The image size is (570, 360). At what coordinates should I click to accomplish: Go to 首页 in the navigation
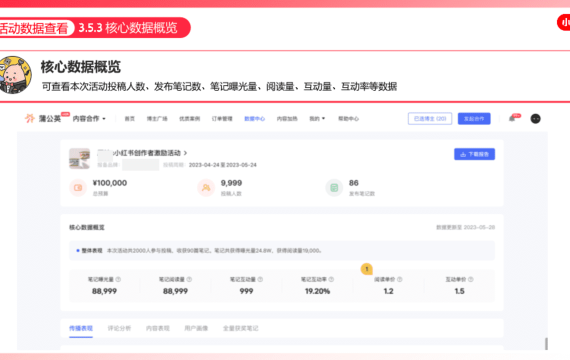tap(130, 119)
